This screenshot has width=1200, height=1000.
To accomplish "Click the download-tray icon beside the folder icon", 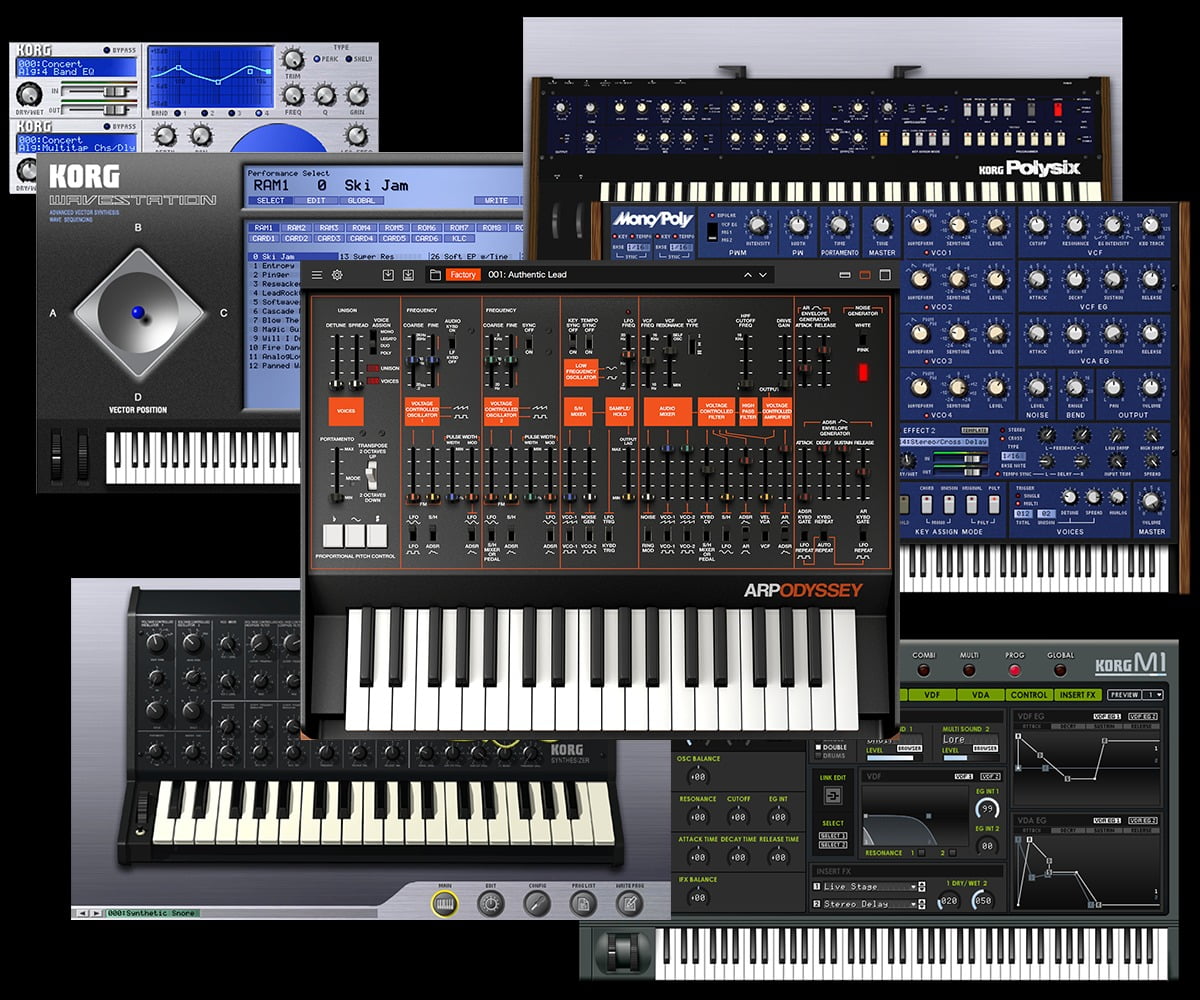I will [408, 275].
